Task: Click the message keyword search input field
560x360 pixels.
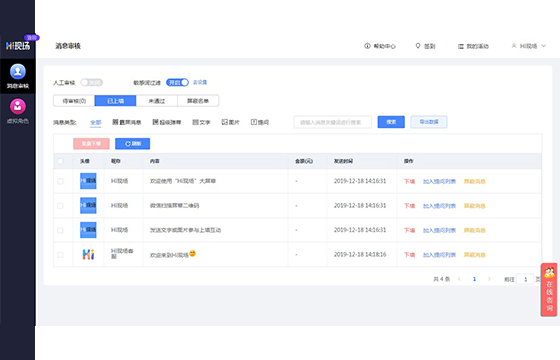Action: click(333, 122)
